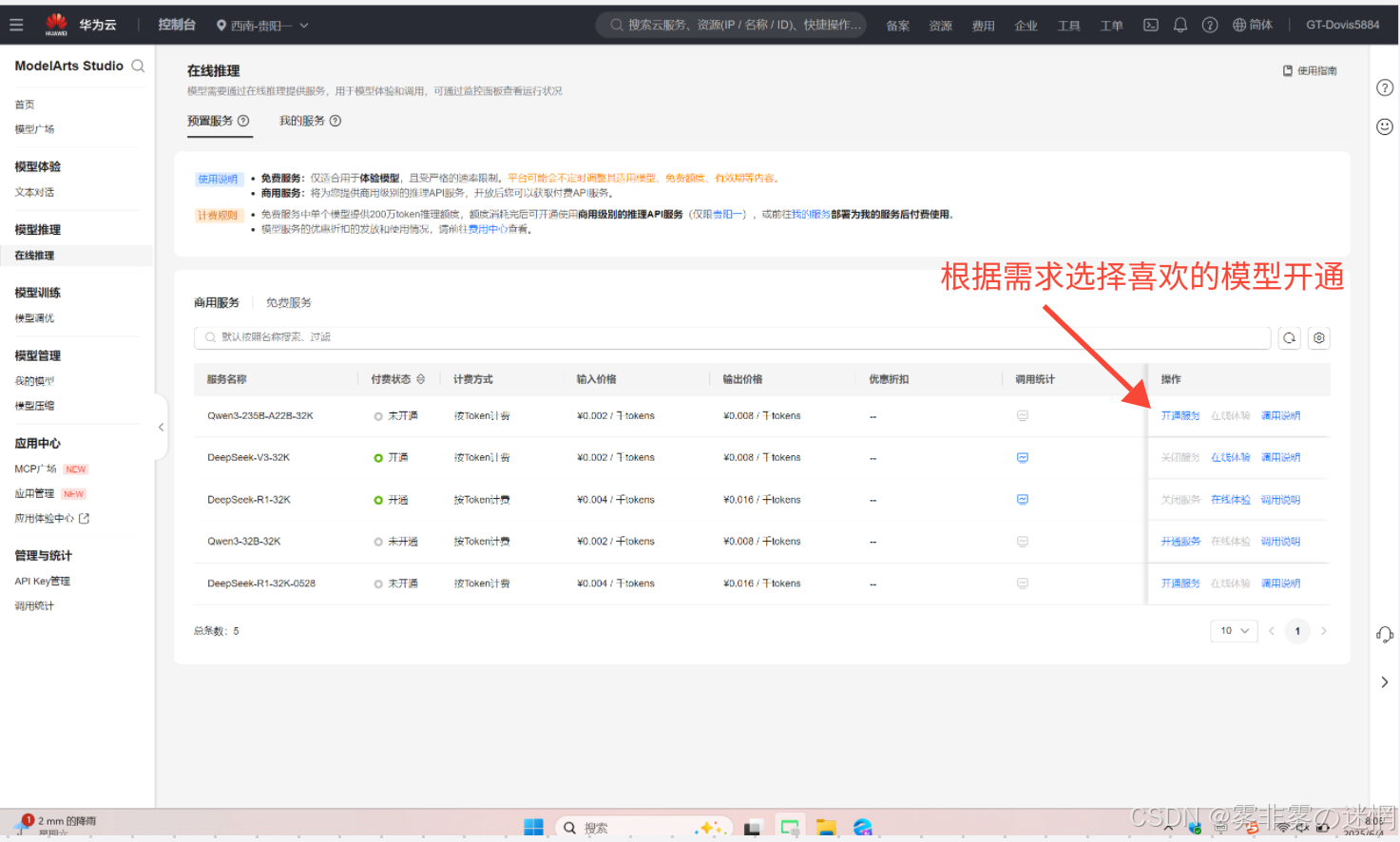Open 模型压缩 in the sidebar
Image resolution: width=1400 pixels, height=842 pixels.
coord(34,406)
